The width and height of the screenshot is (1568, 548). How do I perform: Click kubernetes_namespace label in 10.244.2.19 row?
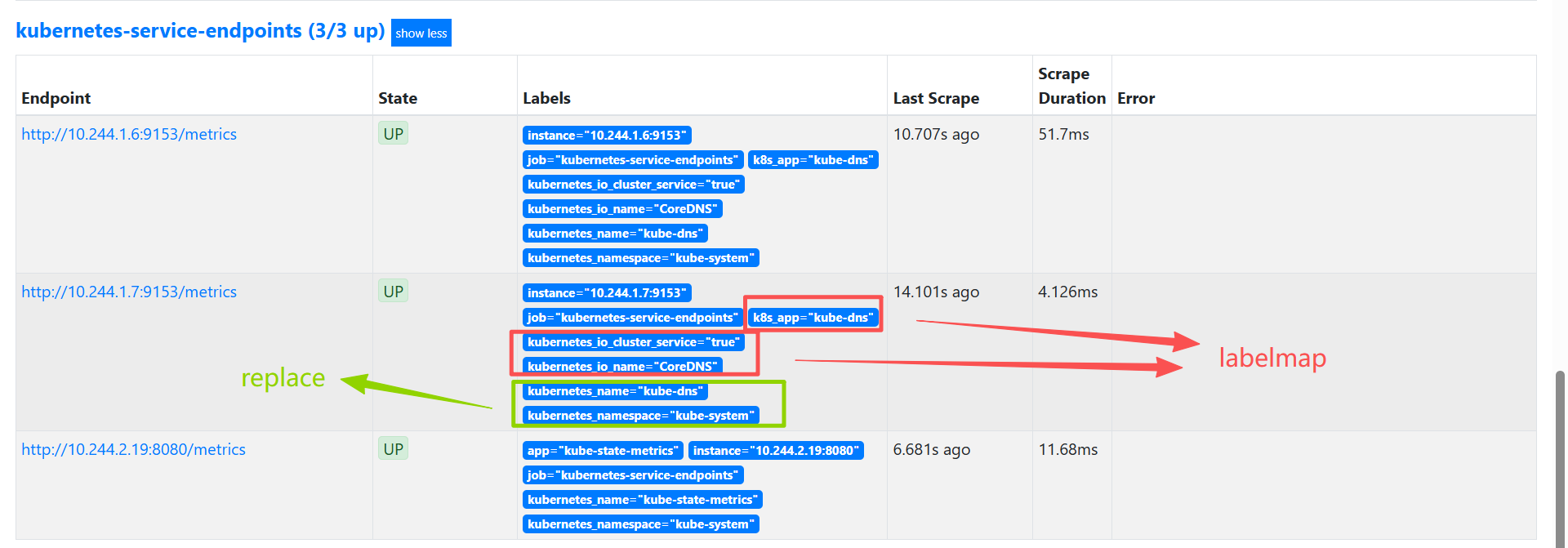[x=641, y=524]
